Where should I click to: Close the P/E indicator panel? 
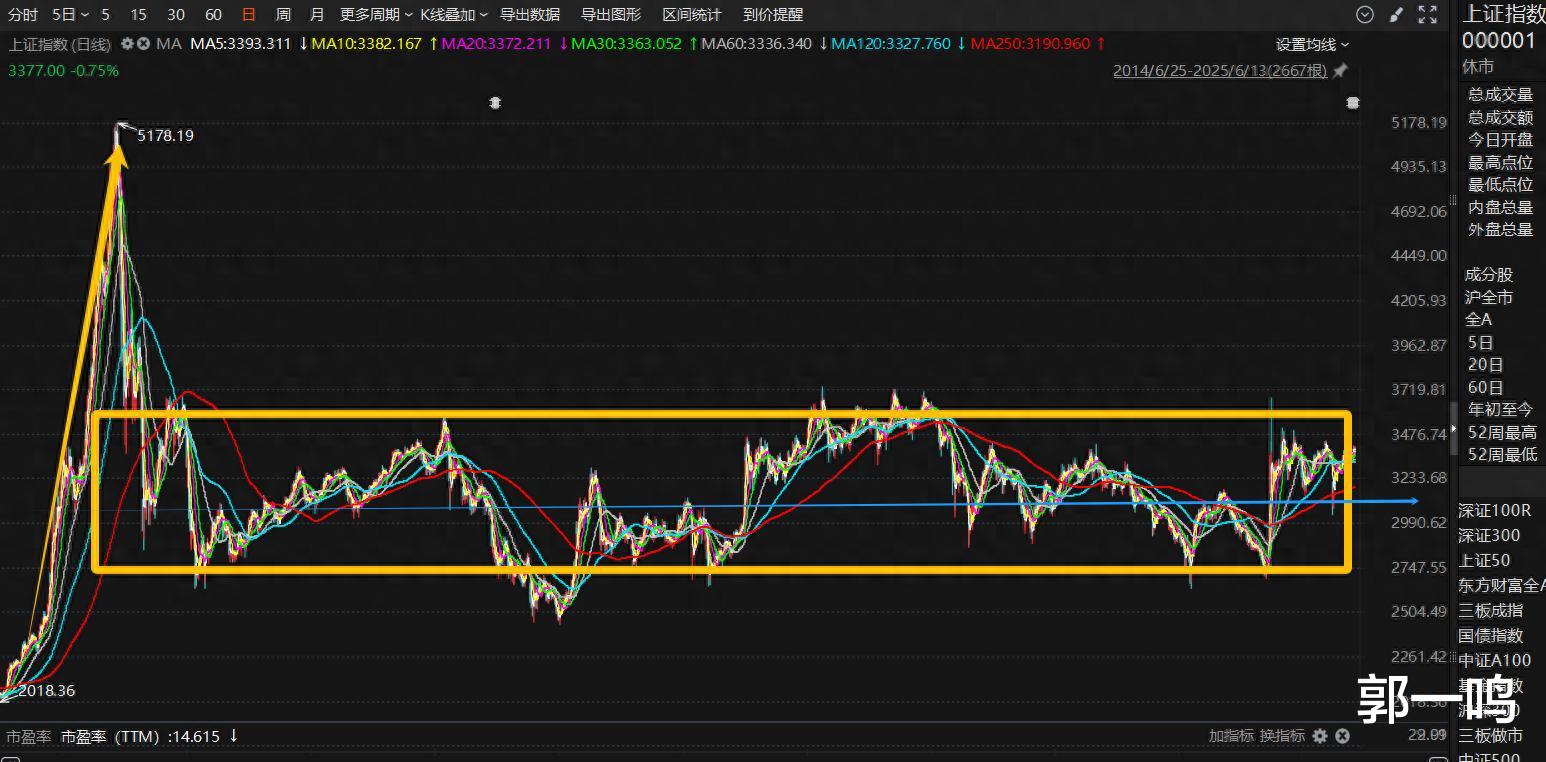click(1342, 736)
